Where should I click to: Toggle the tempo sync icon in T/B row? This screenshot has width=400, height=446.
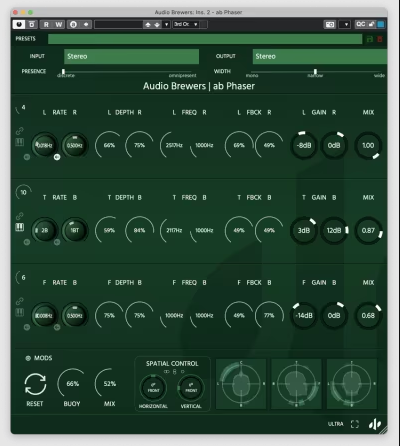click(20, 227)
